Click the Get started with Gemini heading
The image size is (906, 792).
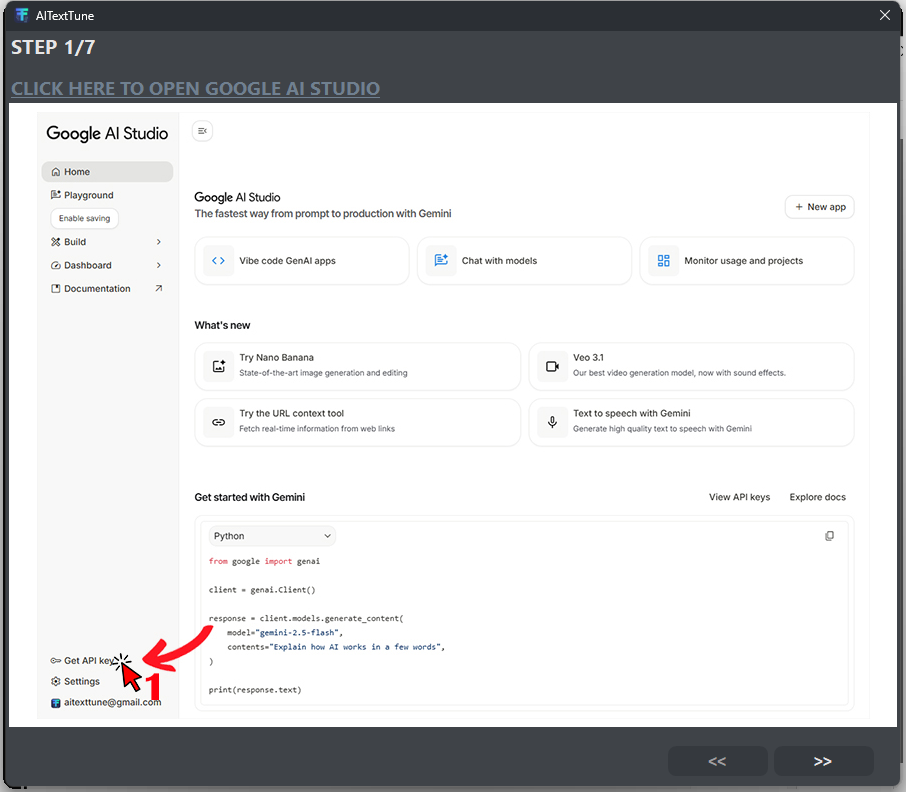pos(250,497)
